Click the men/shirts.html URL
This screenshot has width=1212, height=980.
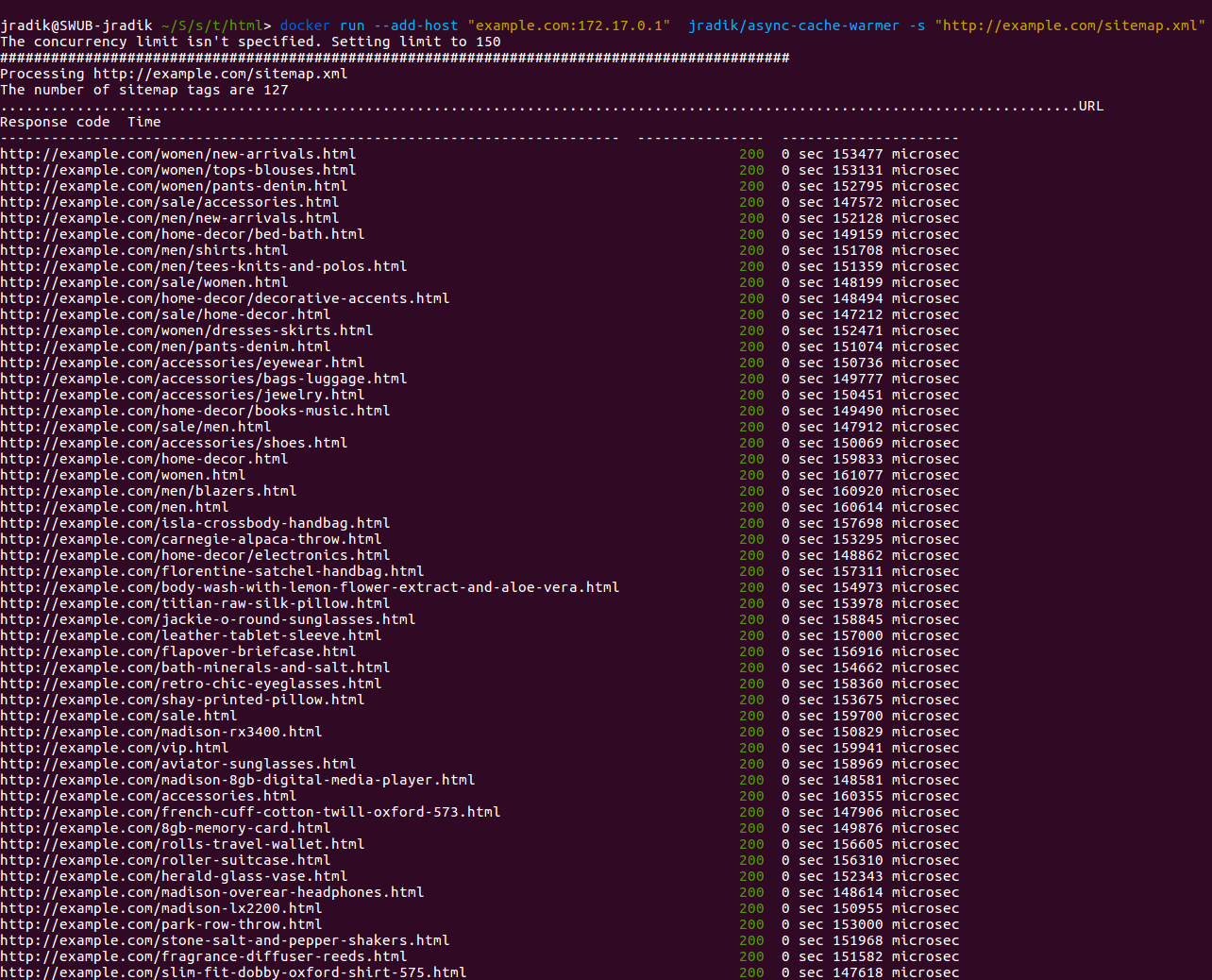tap(144, 250)
